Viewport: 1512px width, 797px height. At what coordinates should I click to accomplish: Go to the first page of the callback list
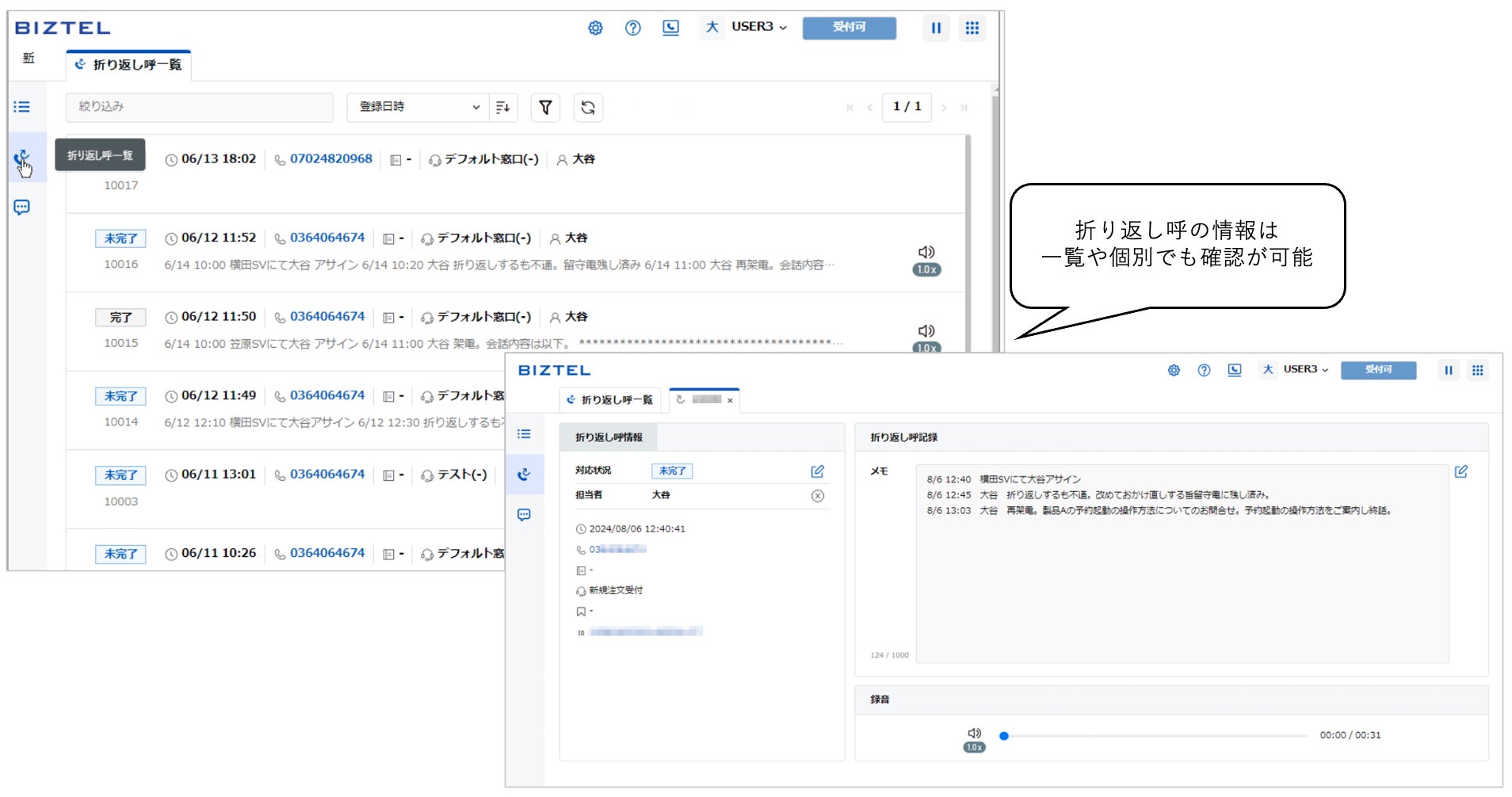point(850,108)
